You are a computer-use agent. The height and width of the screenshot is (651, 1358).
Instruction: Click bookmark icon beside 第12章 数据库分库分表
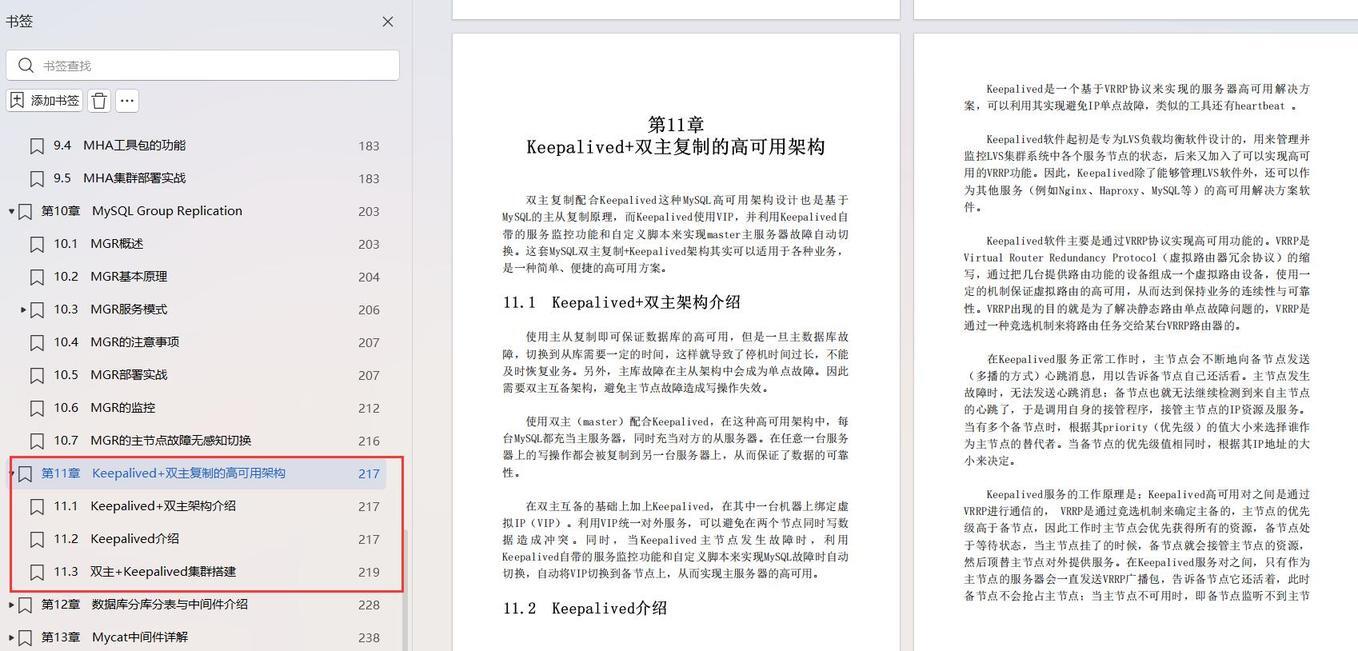(25, 605)
